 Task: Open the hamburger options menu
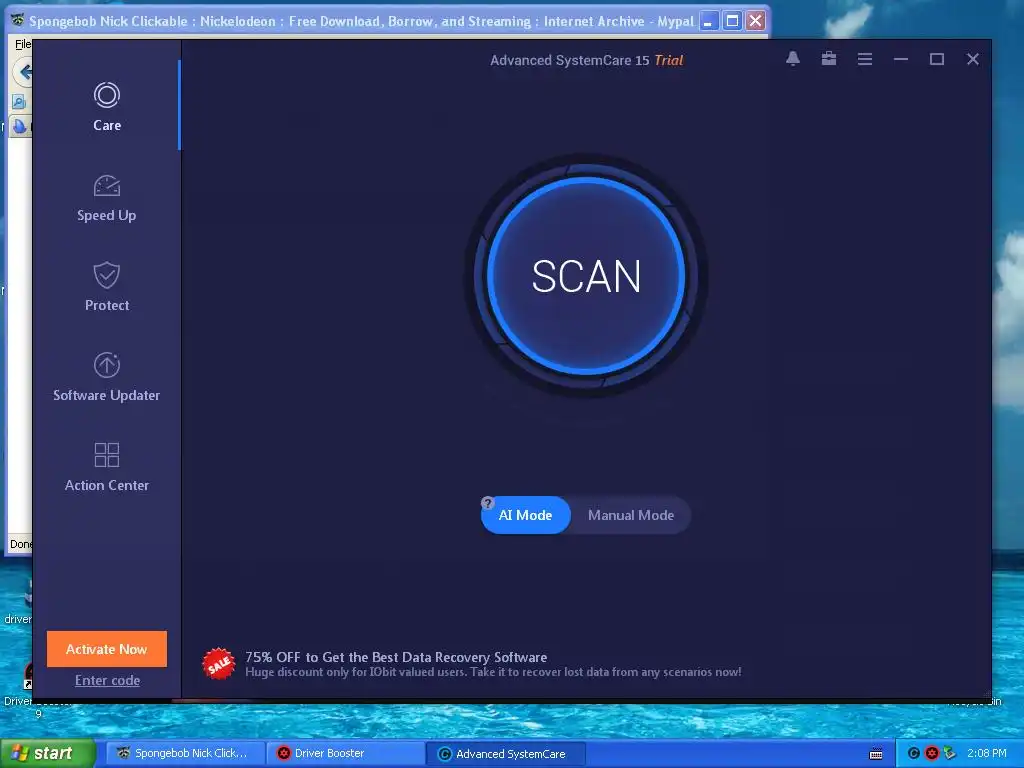(865, 59)
